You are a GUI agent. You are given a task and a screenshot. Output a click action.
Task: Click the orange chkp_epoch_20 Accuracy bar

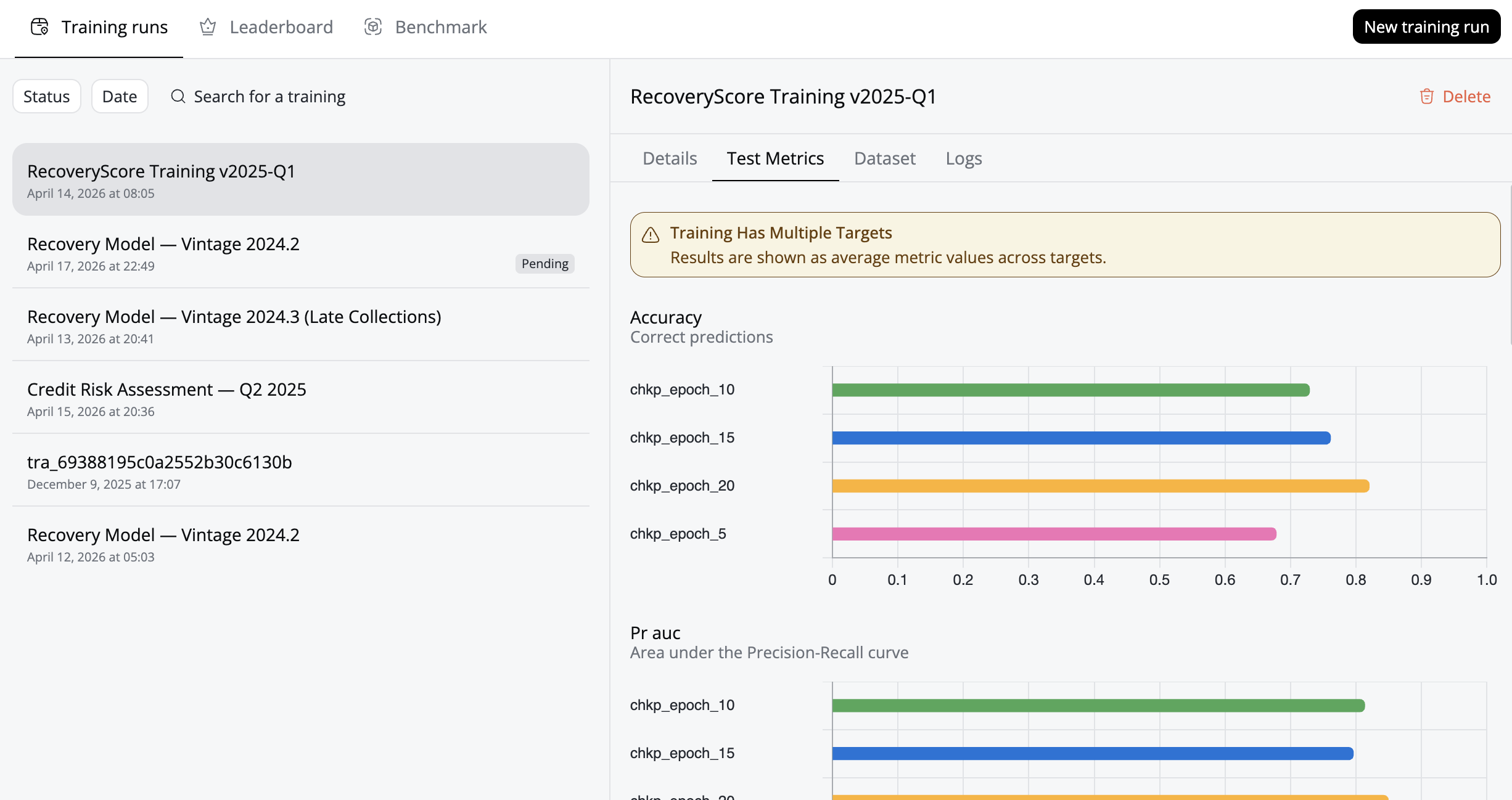point(1100,486)
